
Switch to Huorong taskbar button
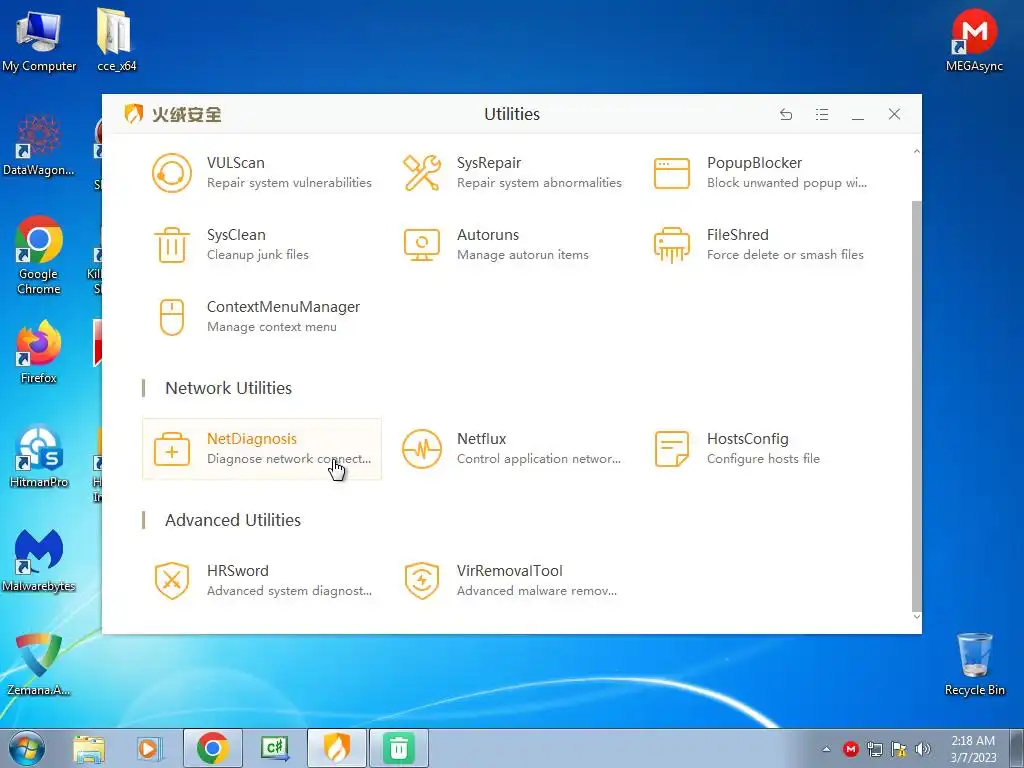pos(337,748)
